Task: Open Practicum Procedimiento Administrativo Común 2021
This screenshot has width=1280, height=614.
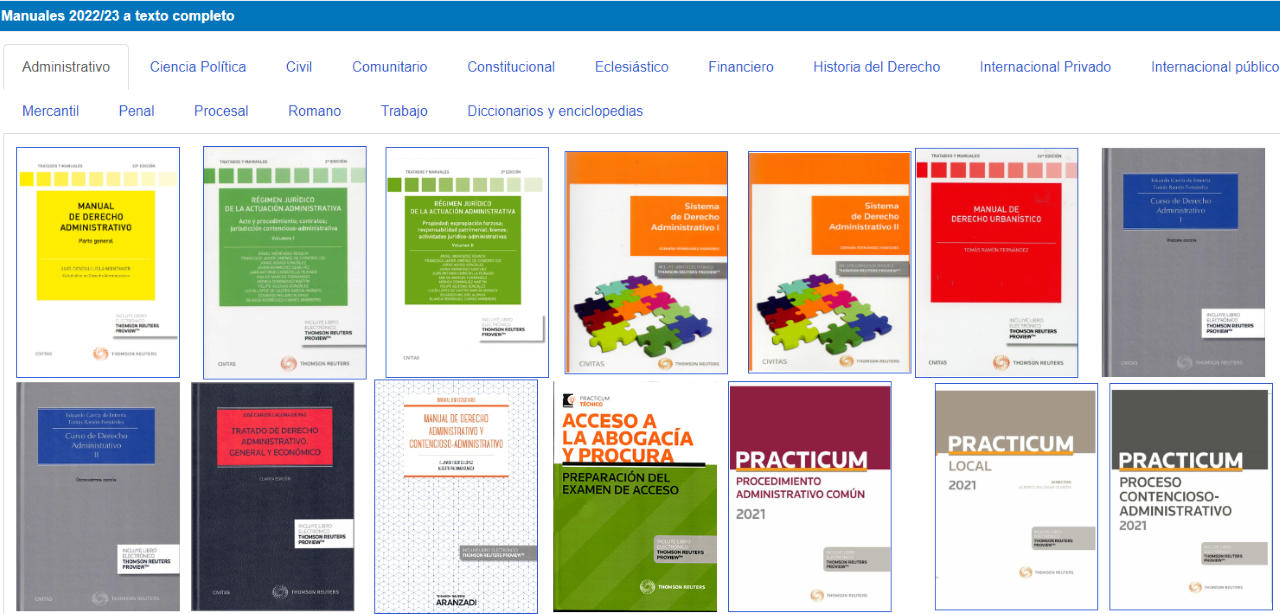Action: coord(810,496)
